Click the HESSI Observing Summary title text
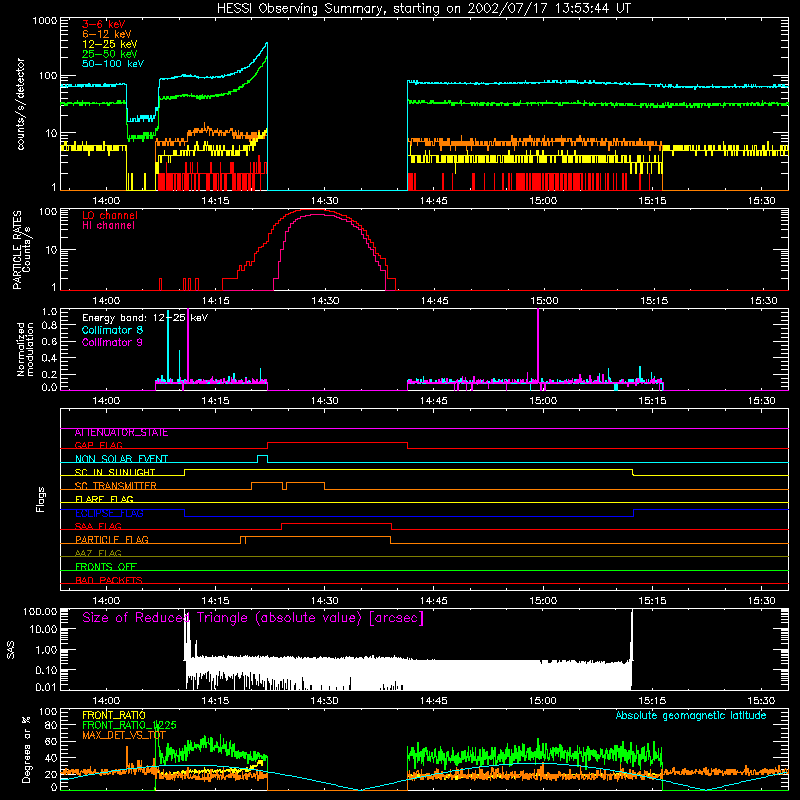Screen dimensions: 800x800 pos(423,9)
